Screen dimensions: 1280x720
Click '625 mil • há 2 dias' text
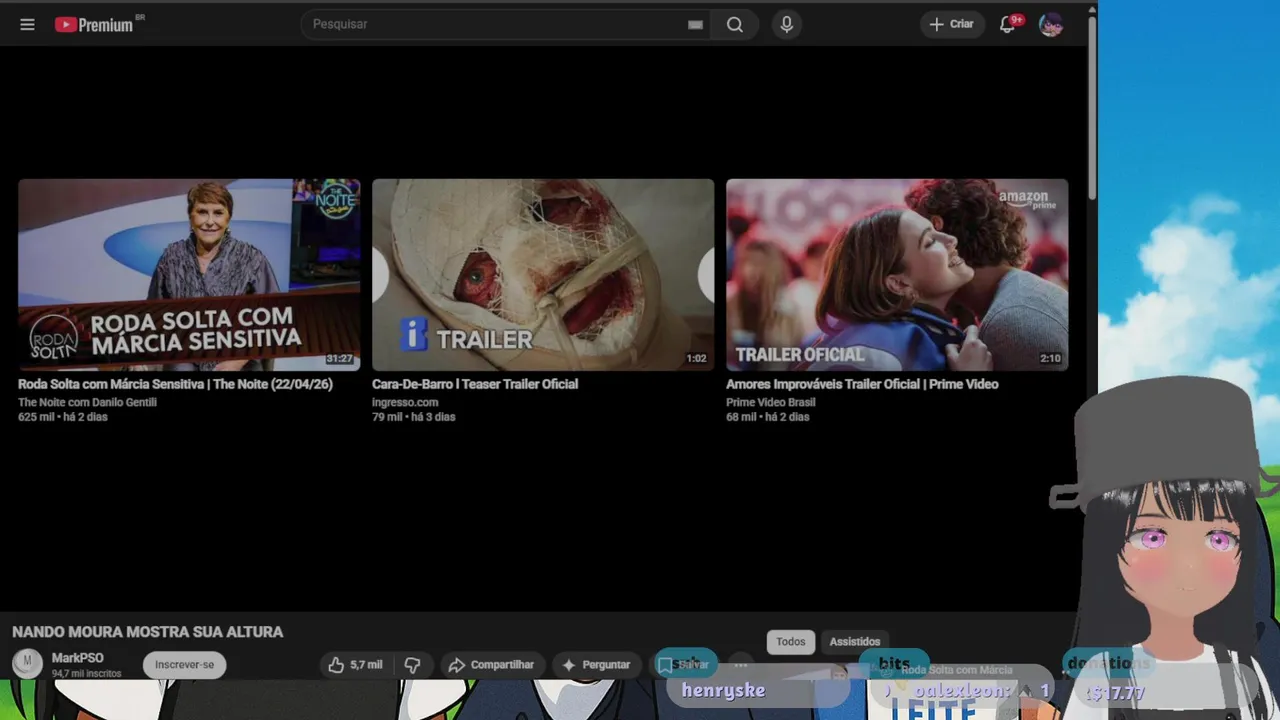coord(62,417)
